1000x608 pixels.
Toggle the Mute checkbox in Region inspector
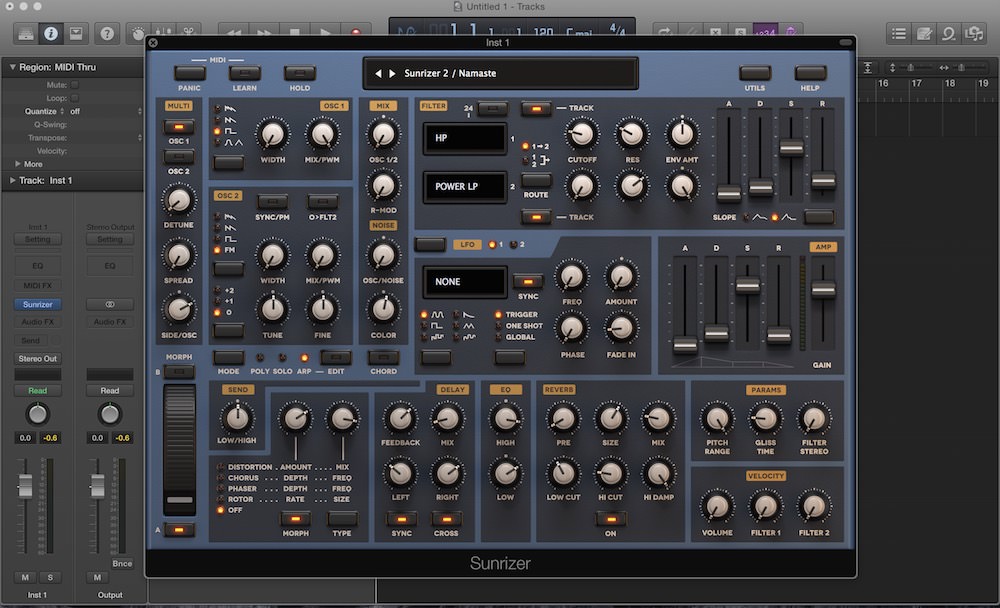[x=75, y=85]
